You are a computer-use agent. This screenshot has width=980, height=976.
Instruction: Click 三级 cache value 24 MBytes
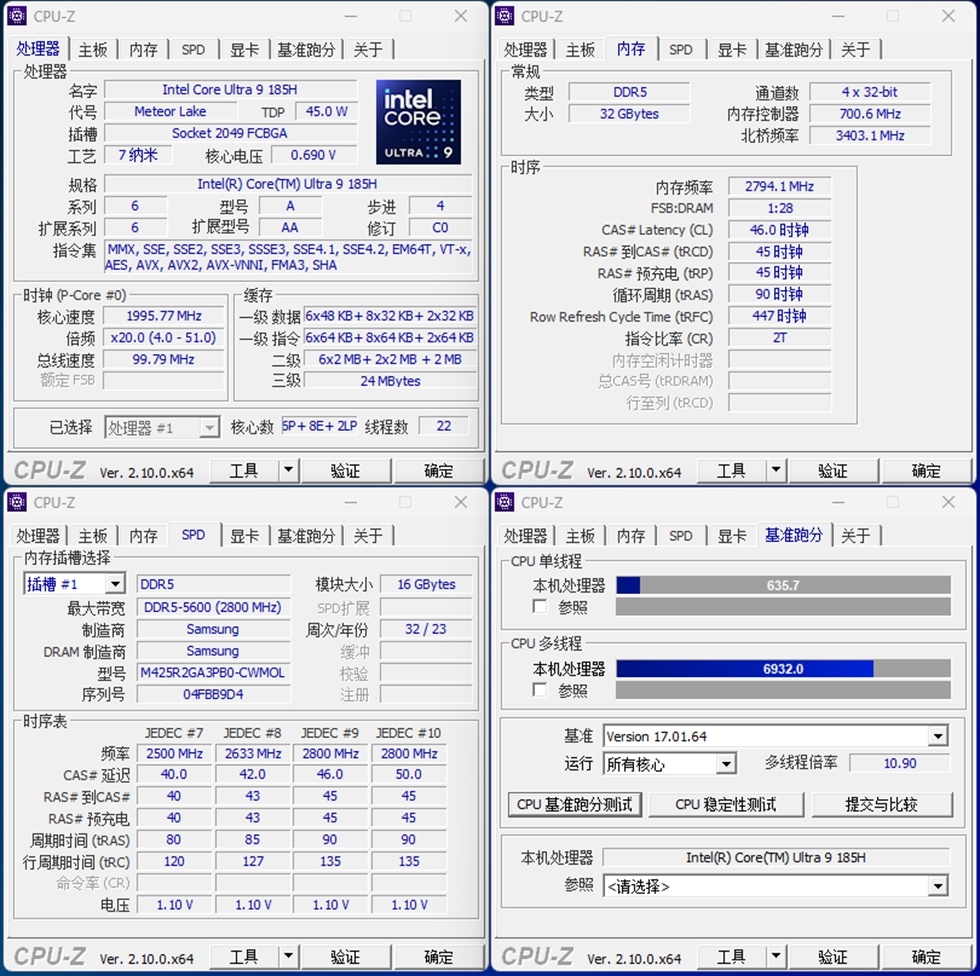pos(390,381)
